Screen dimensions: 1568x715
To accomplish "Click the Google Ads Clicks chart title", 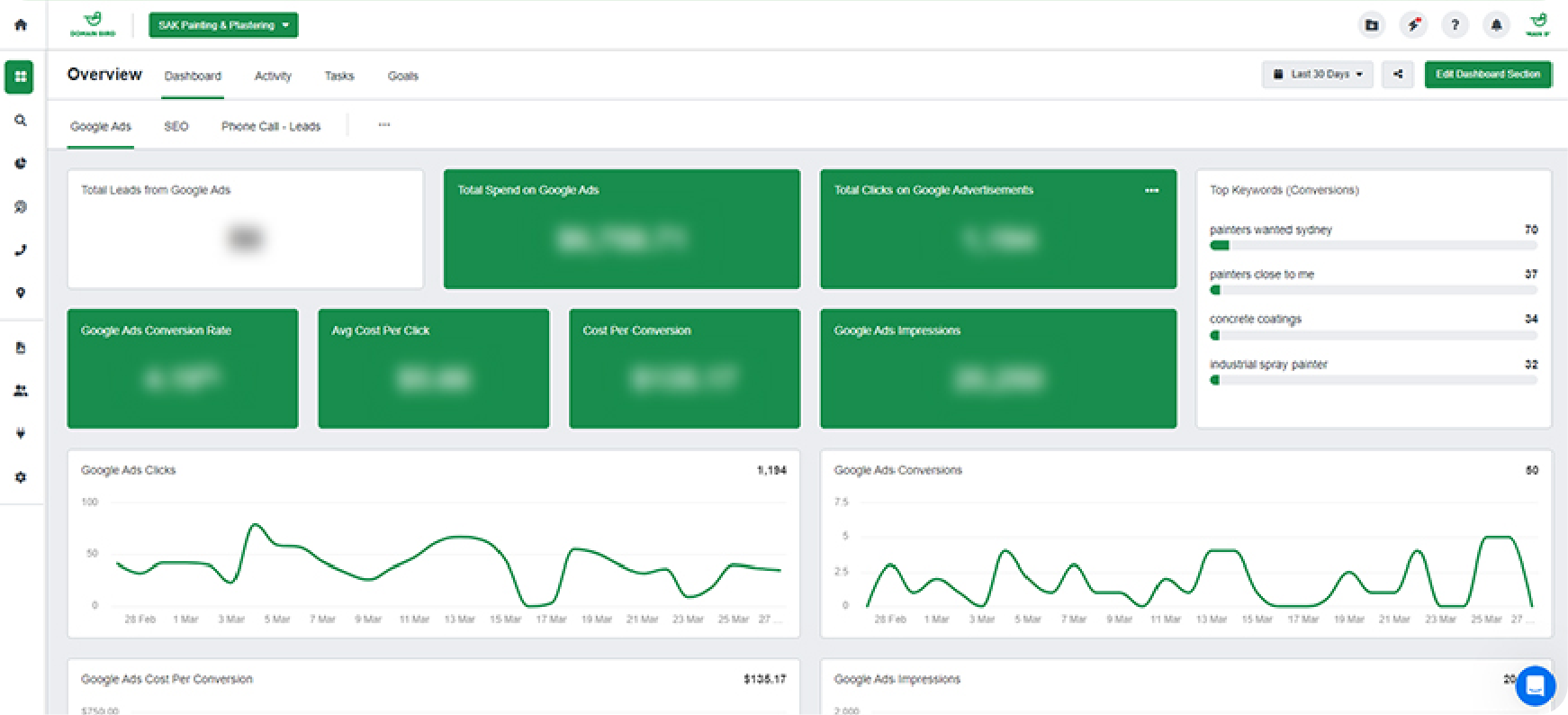I will coord(128,470).
